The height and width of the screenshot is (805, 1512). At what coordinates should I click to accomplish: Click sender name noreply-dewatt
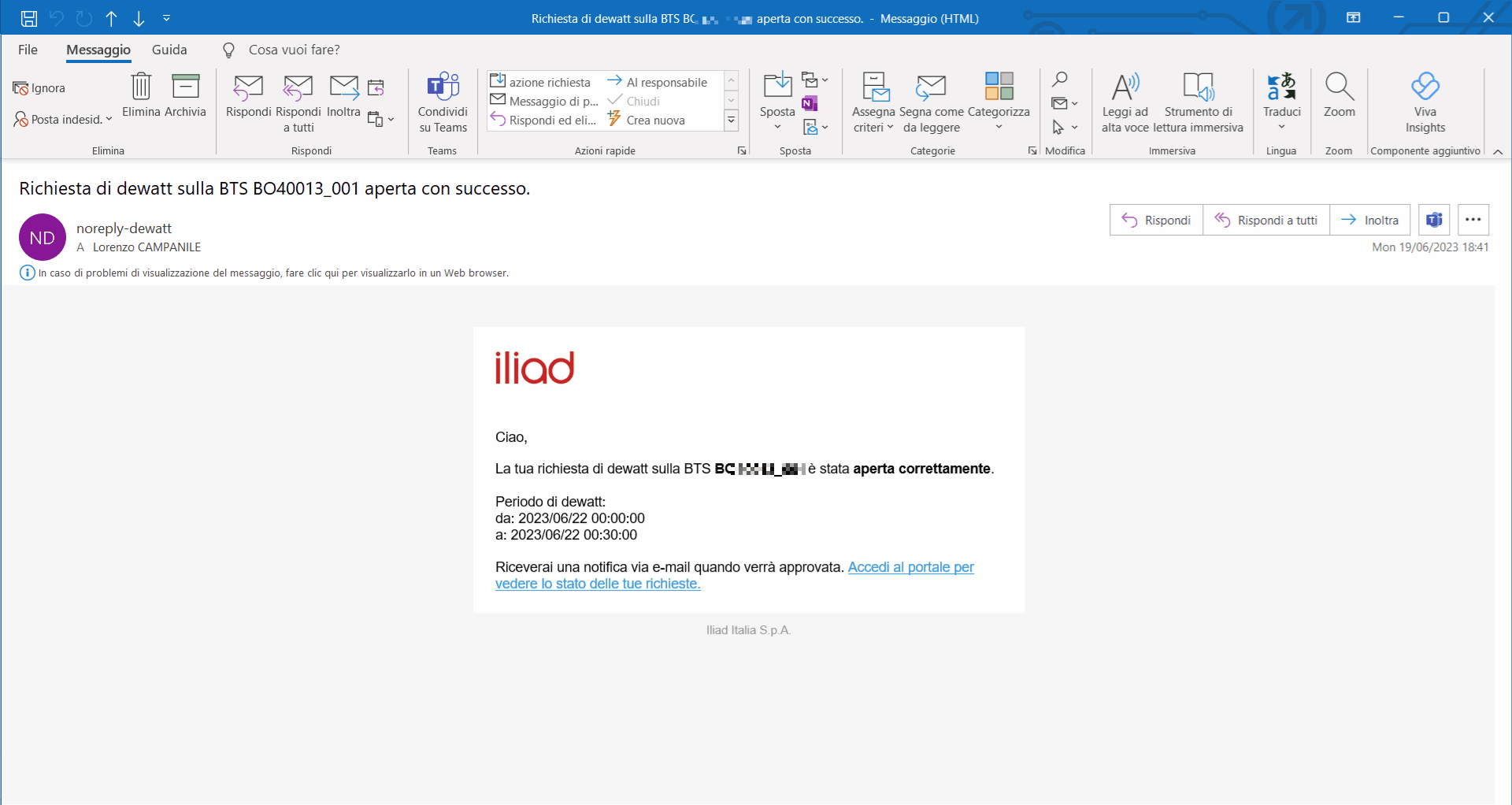pyautogui.click(x=124, y=228)
